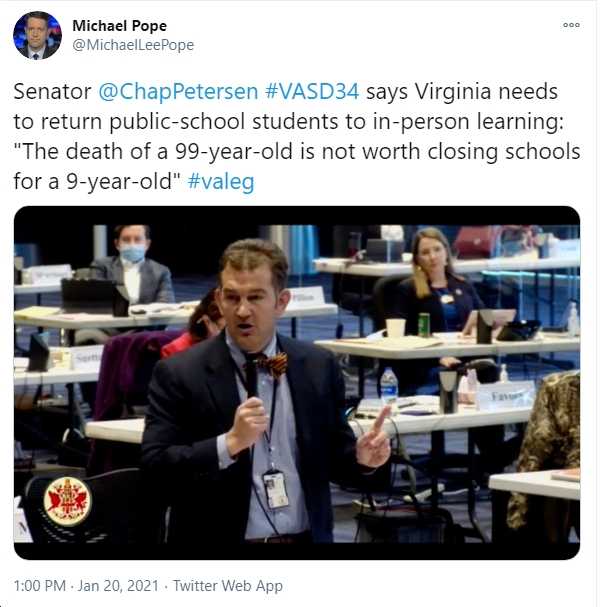
Task: Click the speaker's ID badge on lanyard
Action: point(276,489)
